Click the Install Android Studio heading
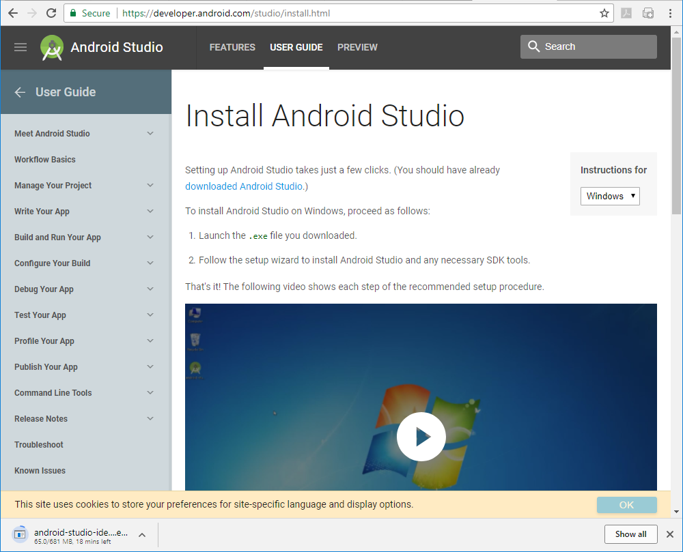Viewport: 683px width, 552px height. (325, 116)
